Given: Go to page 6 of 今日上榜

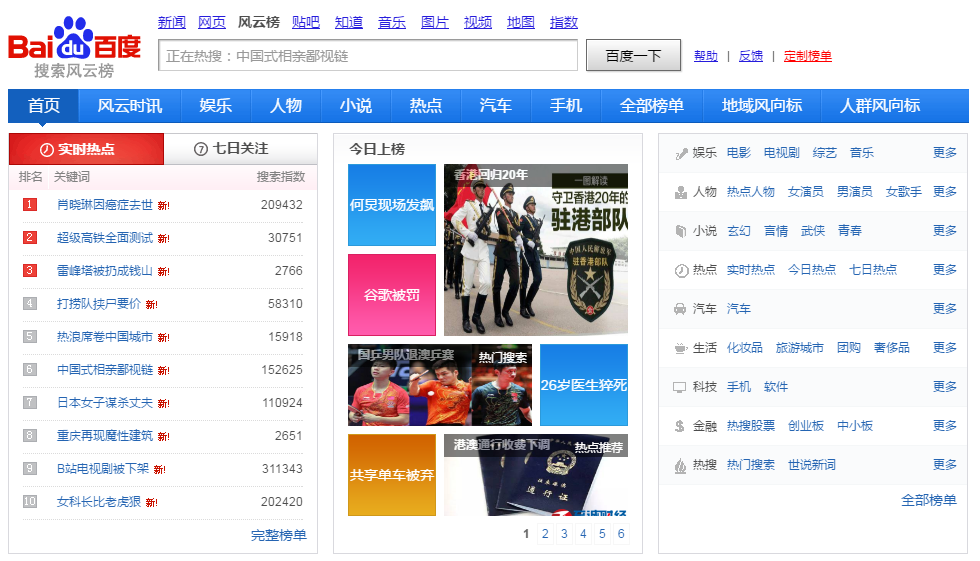Looking at the screenshot, I should pos(621,534).
